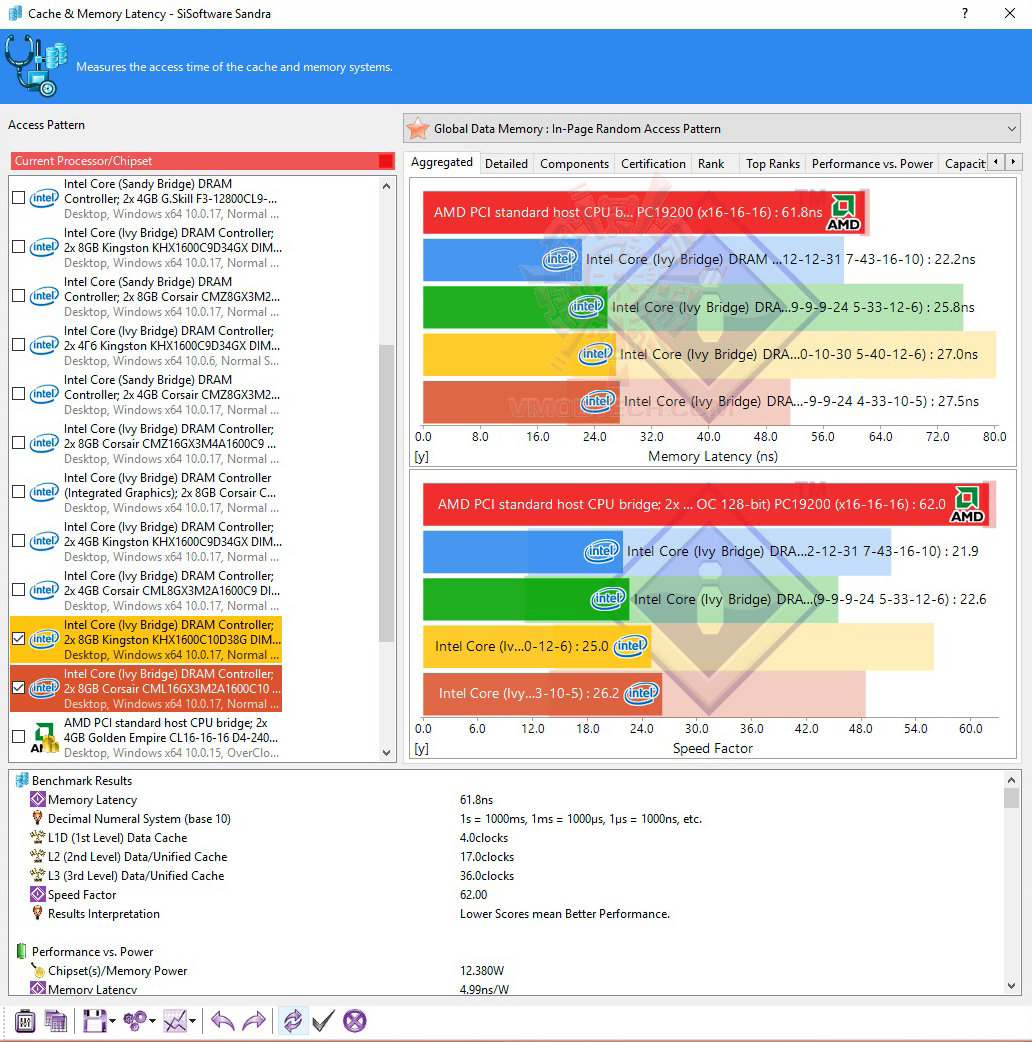Click the AMD logo on red latency bar
Viewport: 1032px width, 1042px height.
(x=843, y=213)
